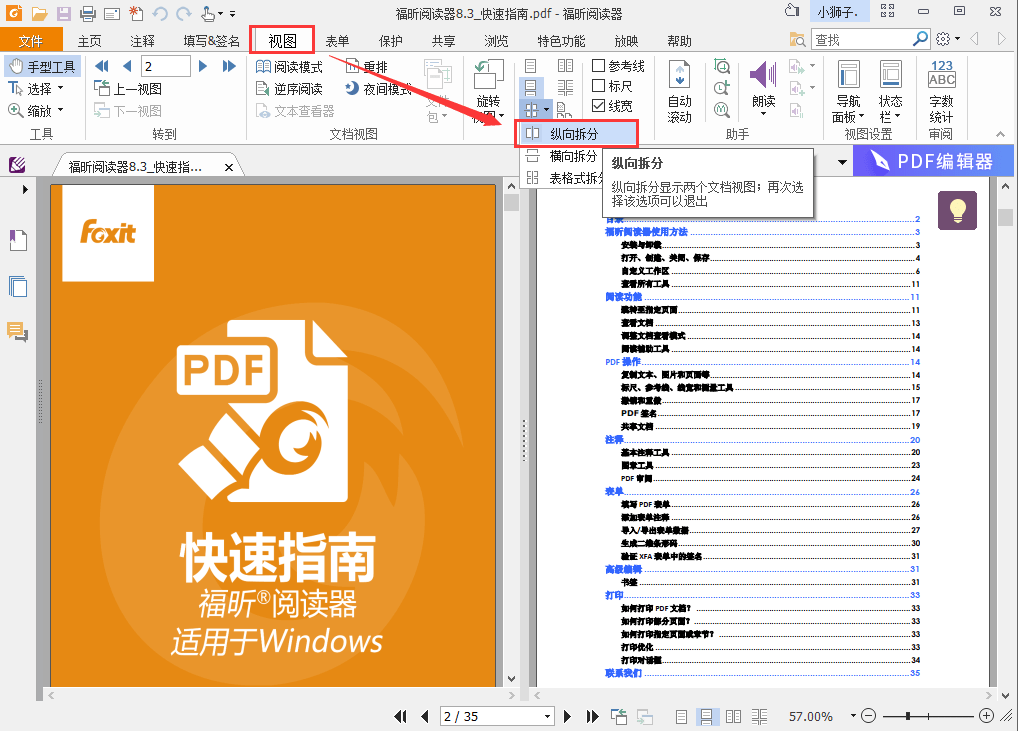Open the comments panel in left sidebar

pos(17,332)
